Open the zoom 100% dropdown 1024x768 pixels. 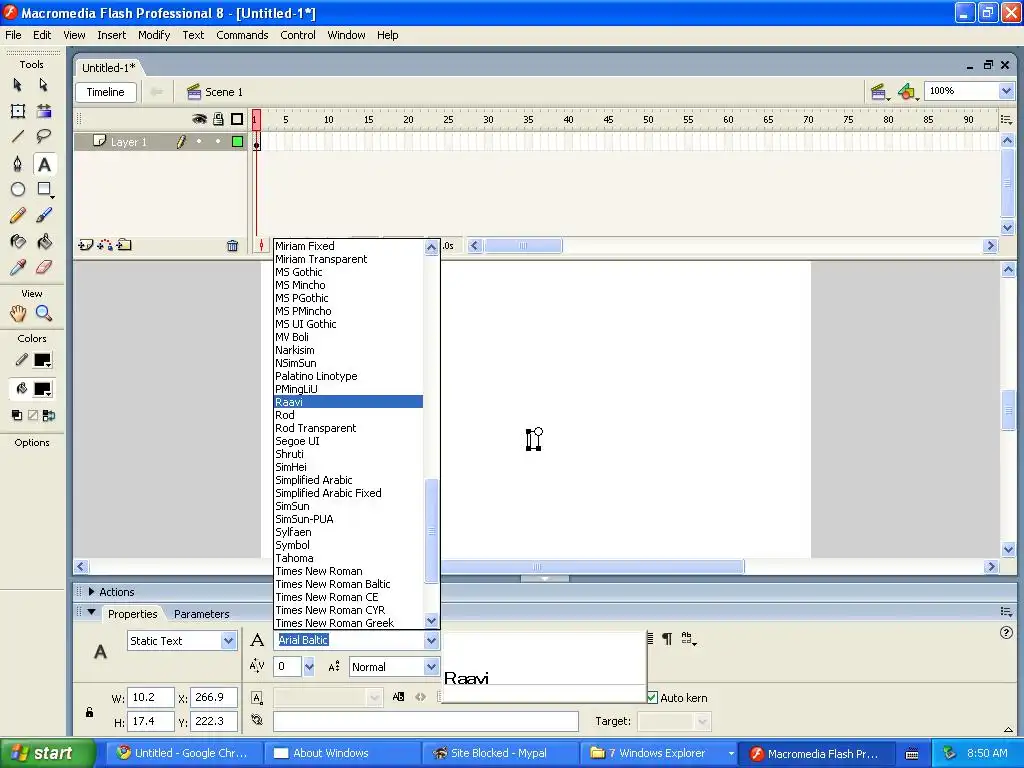coord(1006,91)
